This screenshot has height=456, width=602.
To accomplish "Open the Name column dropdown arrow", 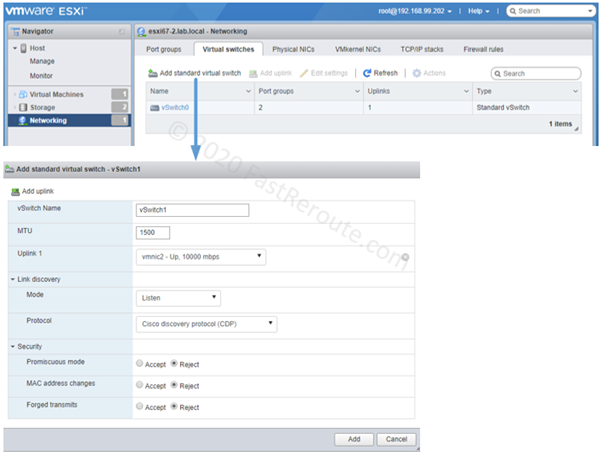I will [248, 91].
